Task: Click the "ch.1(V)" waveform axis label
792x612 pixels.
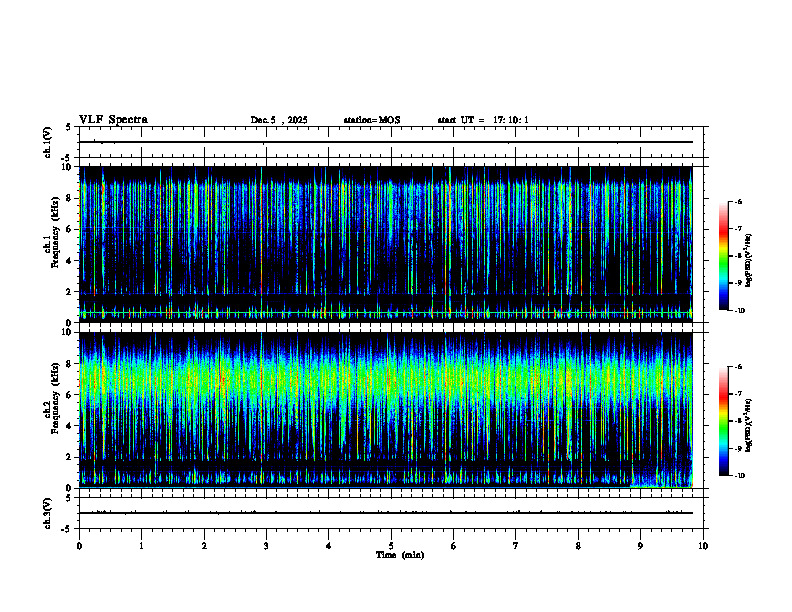Action: tap(48, 142)
